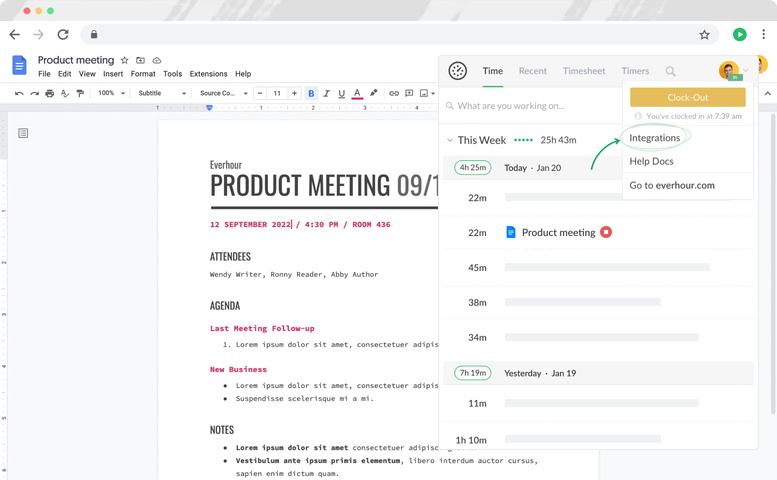777x480 pixels.
Task: Switch to the Timesheet tab
Action: [x=584, y=71]
